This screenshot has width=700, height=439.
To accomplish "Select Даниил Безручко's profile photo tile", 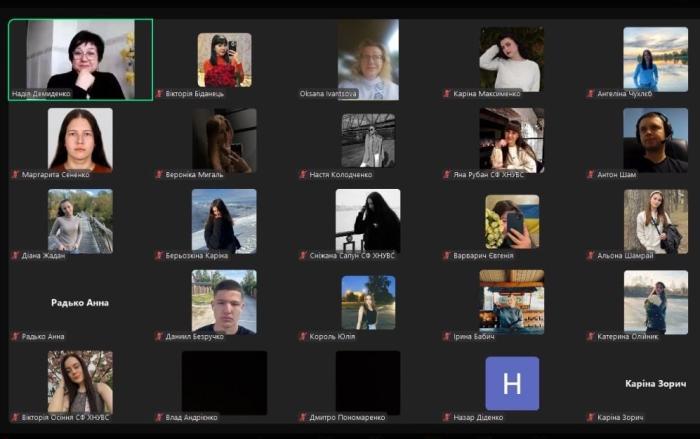I will coord(224,302).
